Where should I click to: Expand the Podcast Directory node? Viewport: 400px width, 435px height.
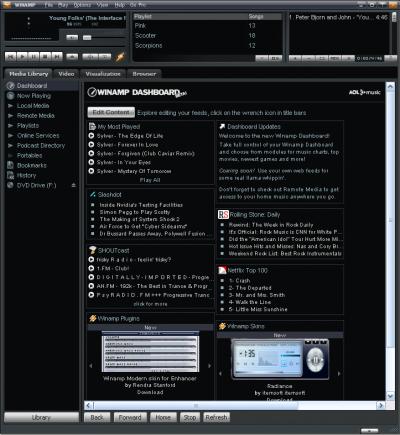pyautogui.click(x=11, y=146)
